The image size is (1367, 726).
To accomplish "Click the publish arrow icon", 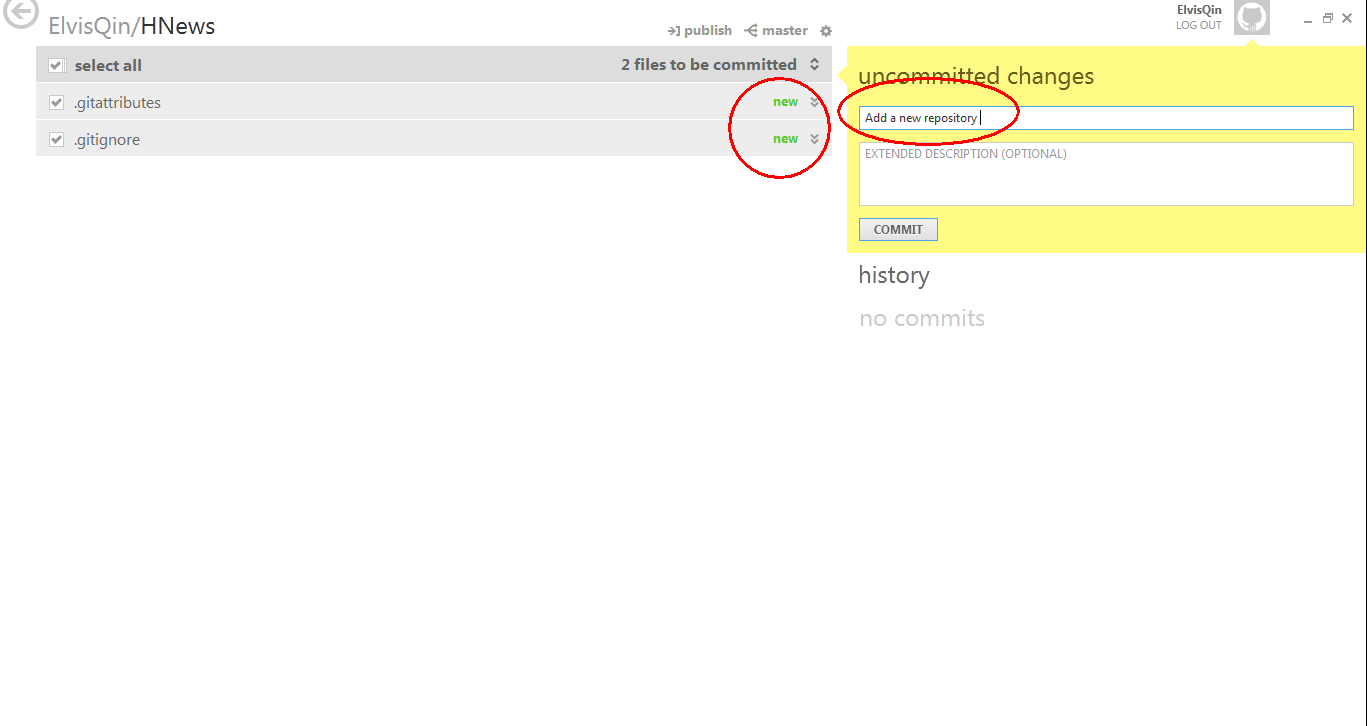I will click(674, 31).
